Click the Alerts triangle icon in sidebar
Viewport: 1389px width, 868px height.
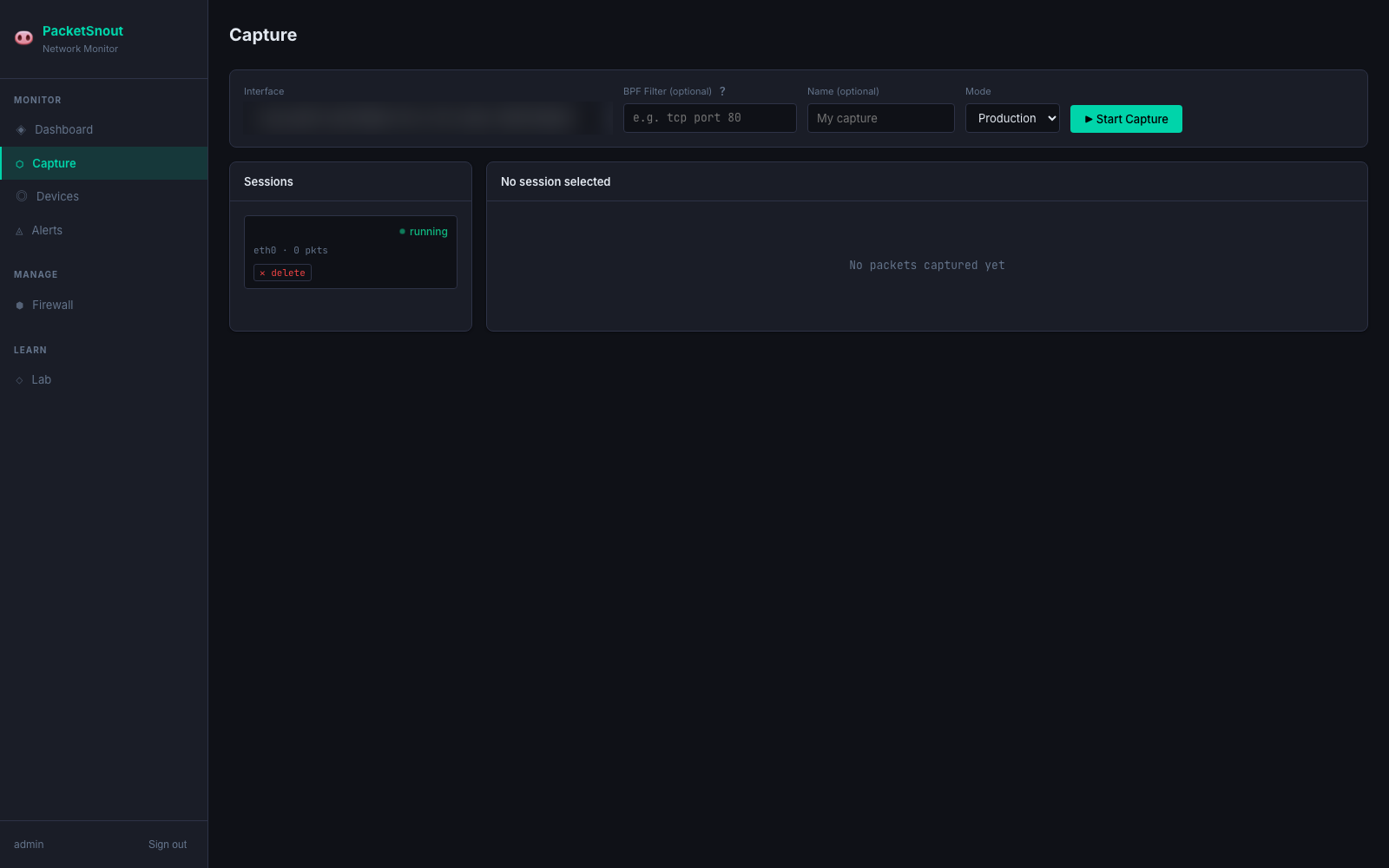click(x=19, y=231)
